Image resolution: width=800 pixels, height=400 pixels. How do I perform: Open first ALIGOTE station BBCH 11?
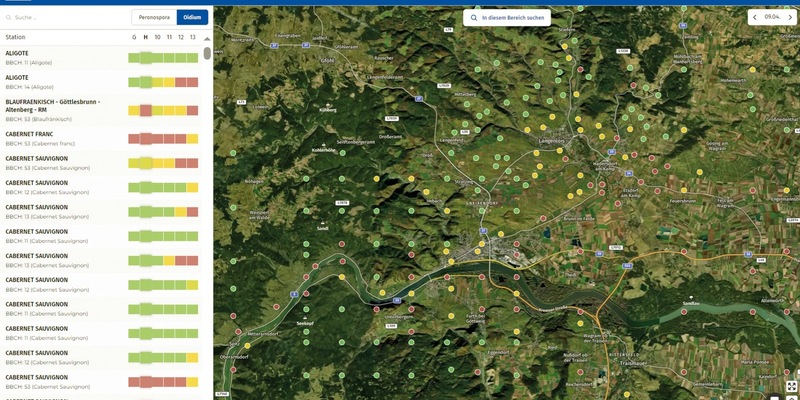point(60,57)
